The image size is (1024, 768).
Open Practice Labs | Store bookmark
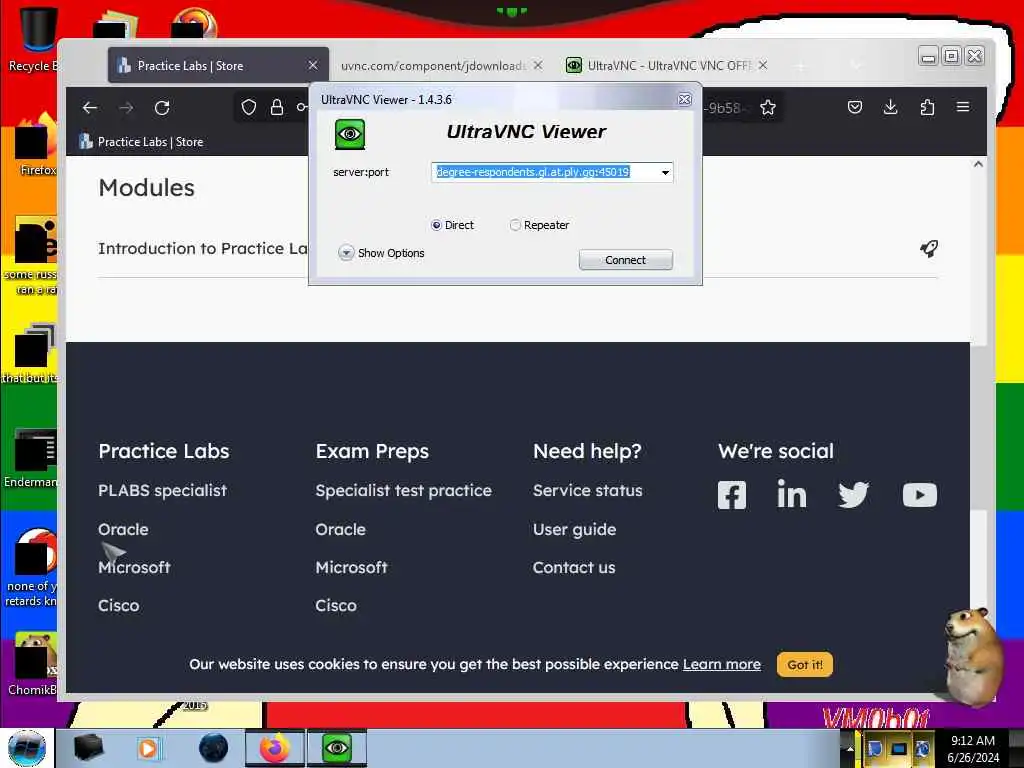pyautogui.click(x=141, y=142)
